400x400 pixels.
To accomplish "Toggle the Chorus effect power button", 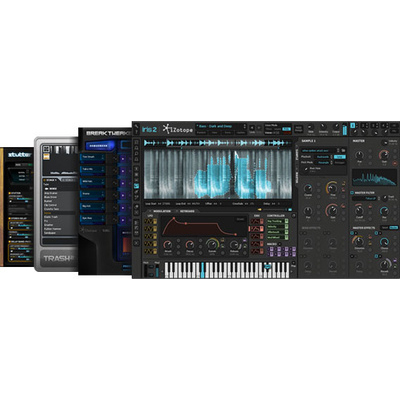I will 377,233.
